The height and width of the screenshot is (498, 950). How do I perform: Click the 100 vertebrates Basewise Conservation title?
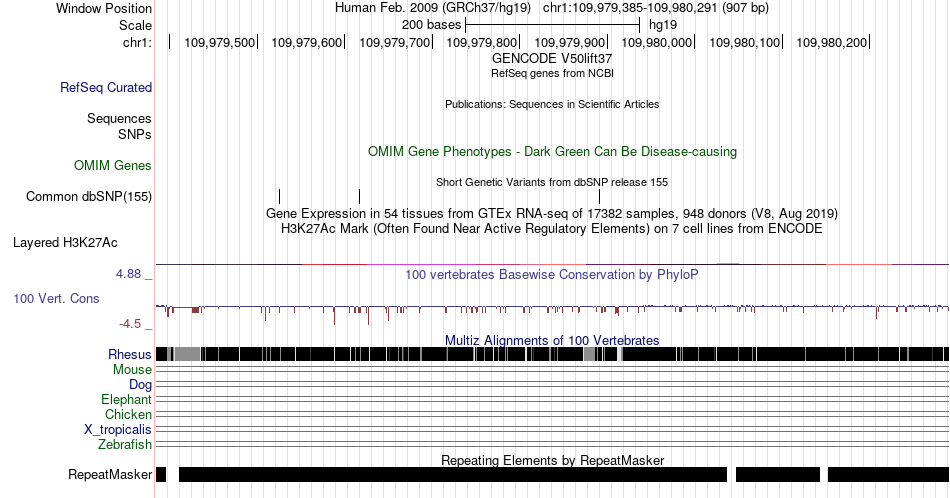point(552,274)
